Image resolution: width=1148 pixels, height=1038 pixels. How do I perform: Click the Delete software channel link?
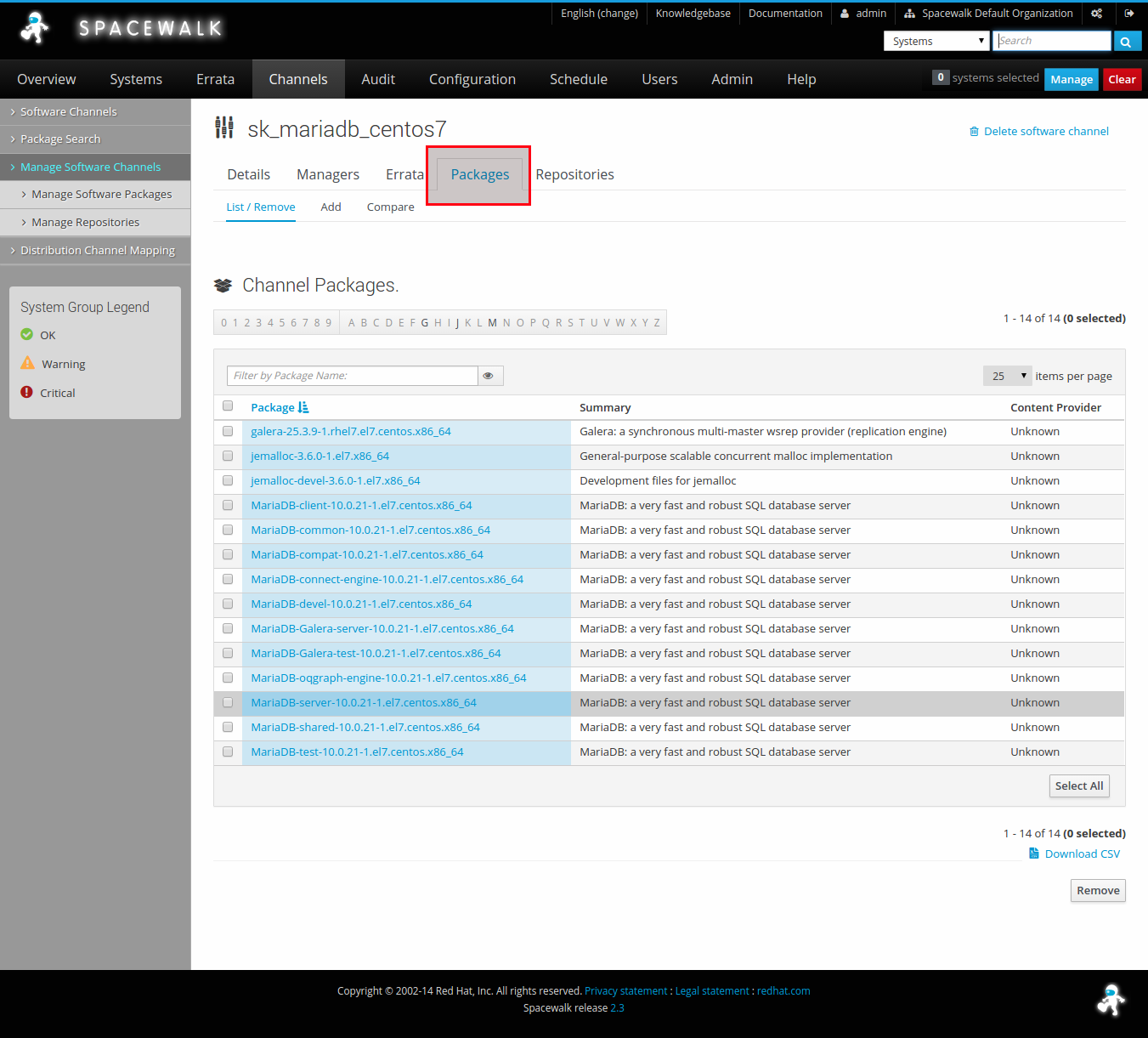pos(1046,131)
